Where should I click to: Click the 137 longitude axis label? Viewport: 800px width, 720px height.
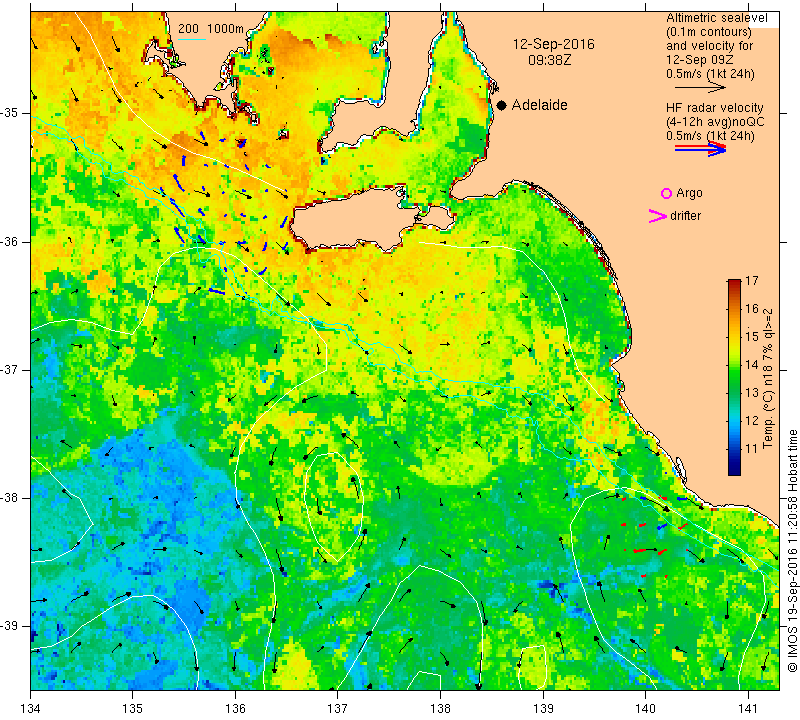click(337, 709)
